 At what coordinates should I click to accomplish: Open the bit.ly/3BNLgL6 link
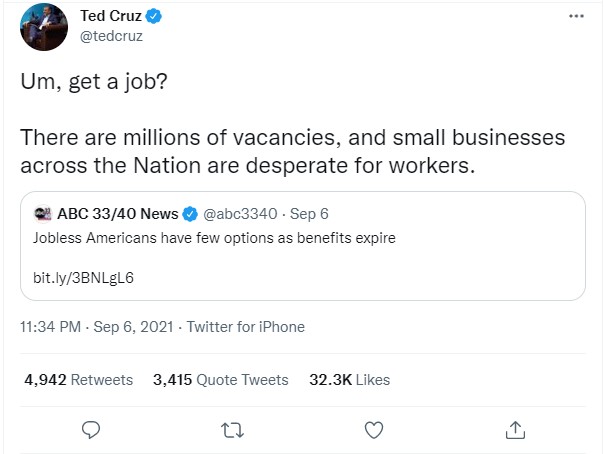click(84, 277)
